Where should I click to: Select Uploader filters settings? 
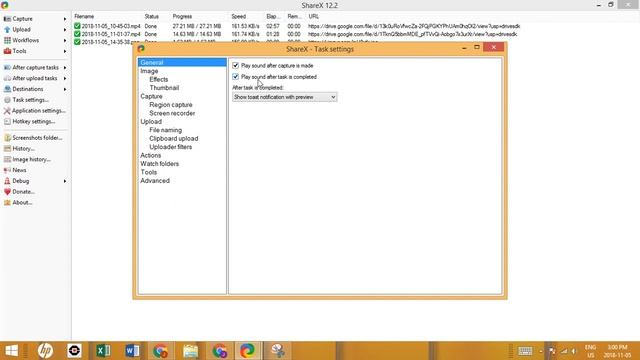170,147
